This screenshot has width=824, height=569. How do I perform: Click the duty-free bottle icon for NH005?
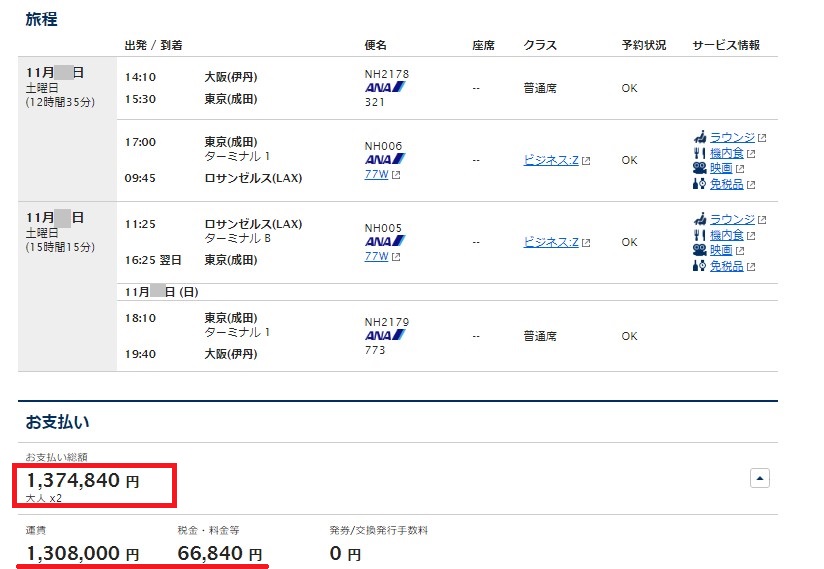point(699,266)
